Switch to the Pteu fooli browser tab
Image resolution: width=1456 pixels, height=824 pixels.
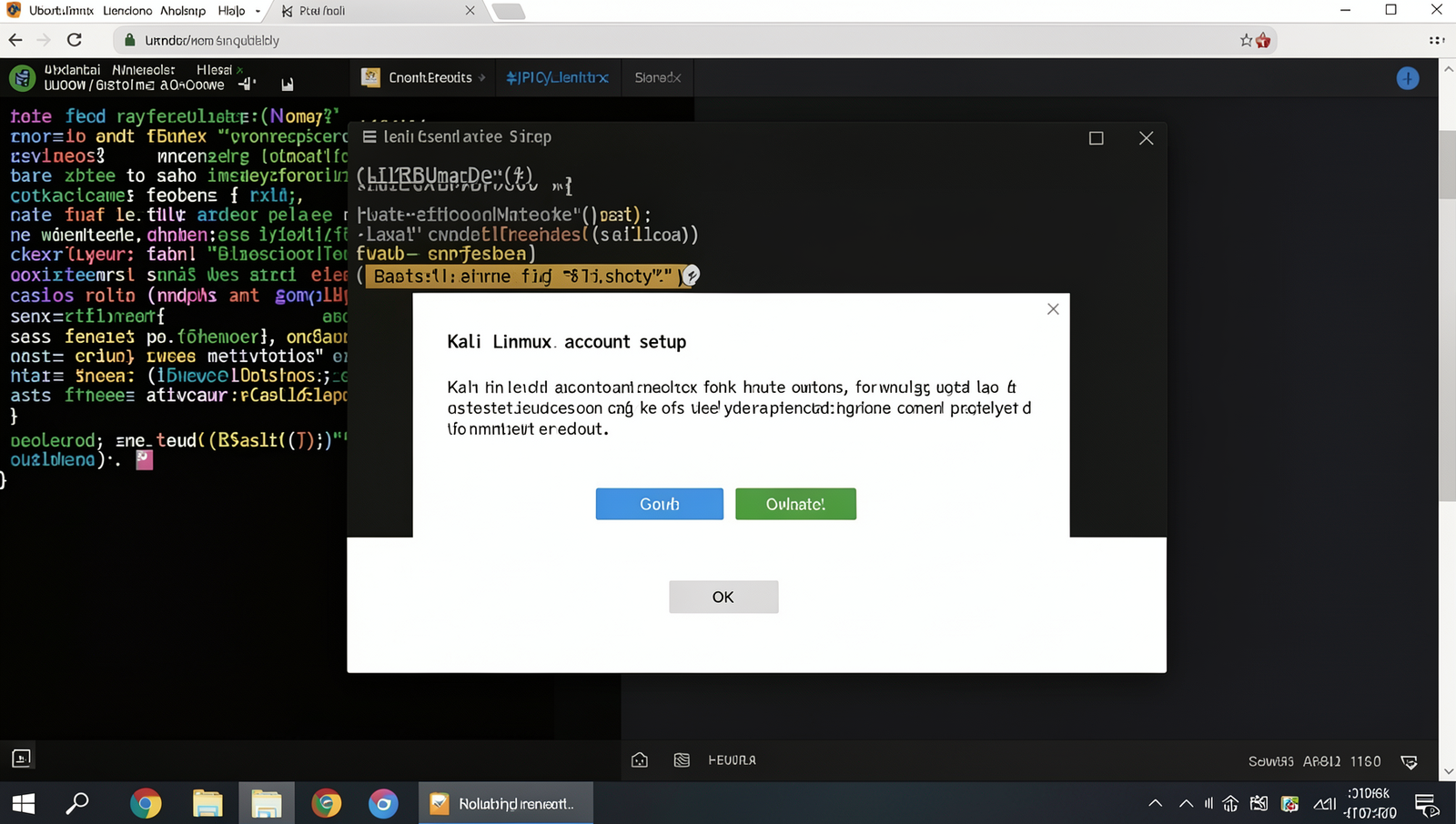pyautogui.click(x=378, y=11)
